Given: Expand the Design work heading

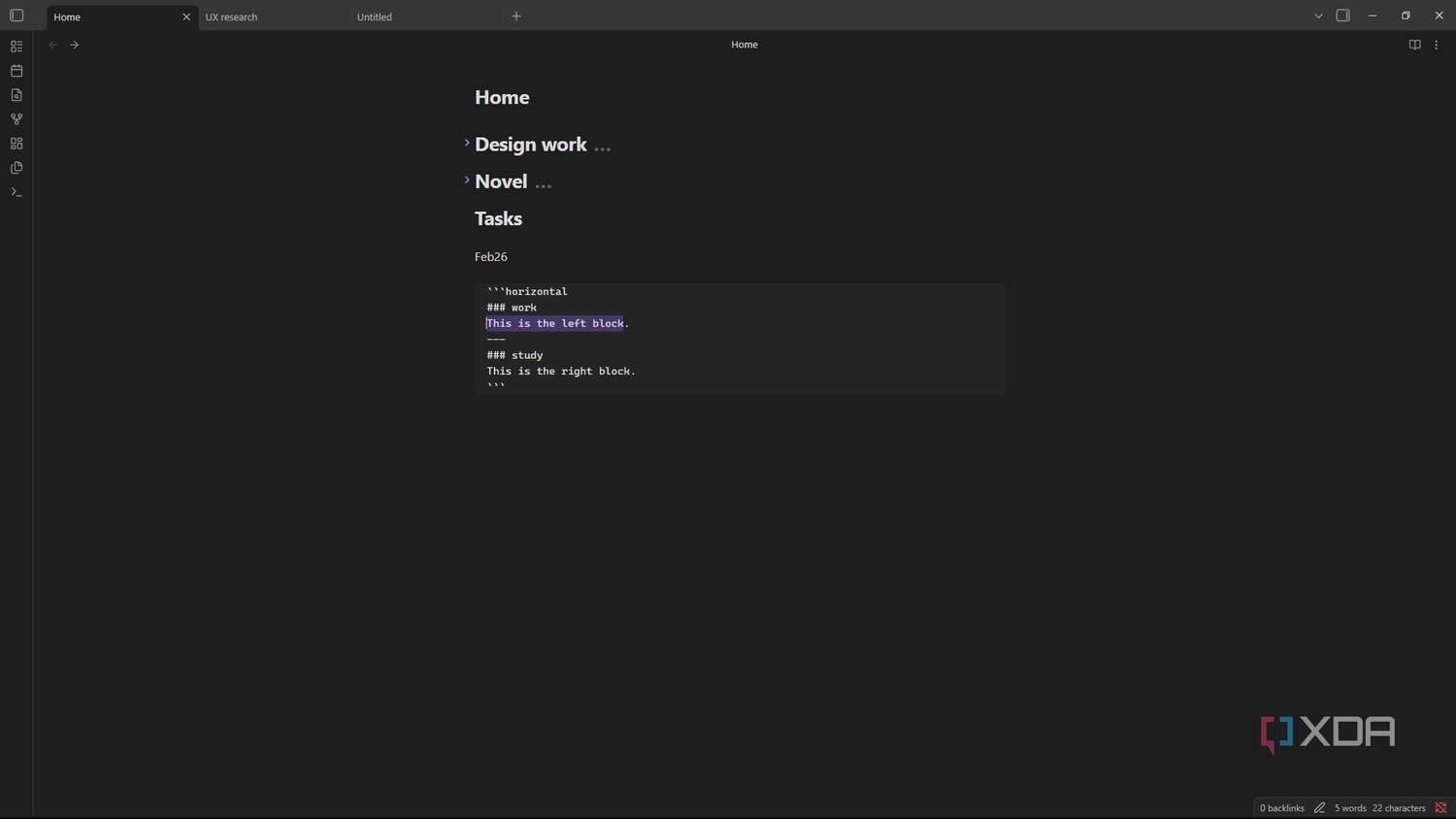Looking at the screenshot, I should tap(467, 144).
